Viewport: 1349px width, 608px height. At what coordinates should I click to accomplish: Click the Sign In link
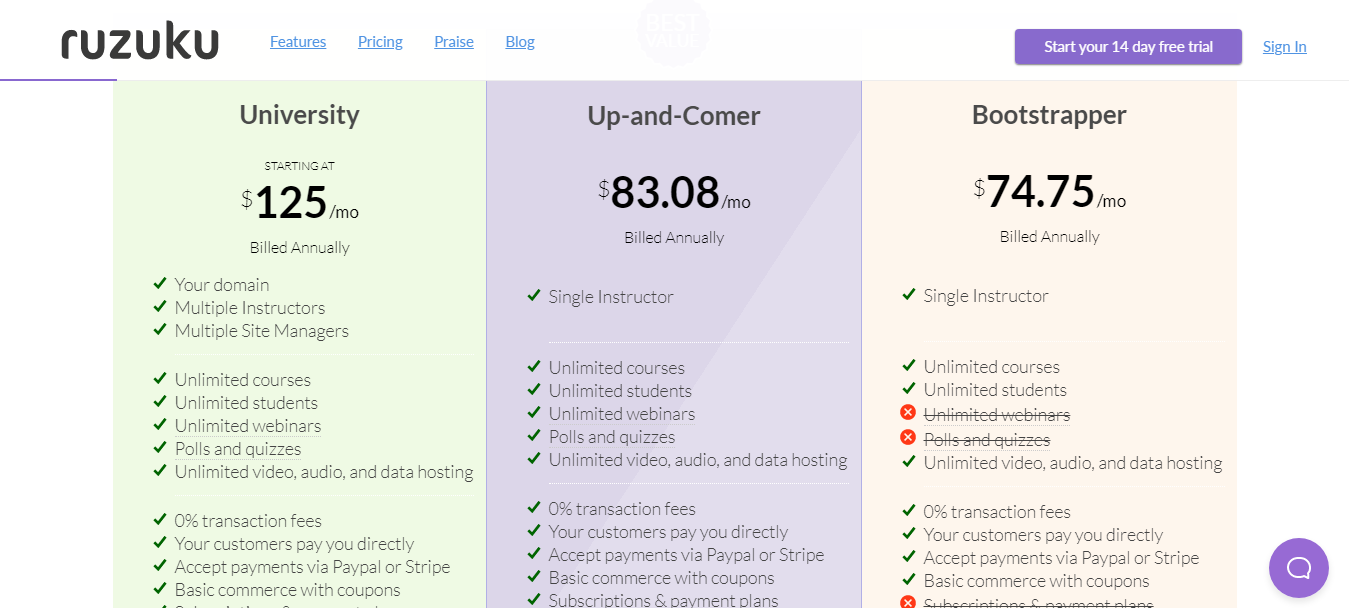[1284, 47]
